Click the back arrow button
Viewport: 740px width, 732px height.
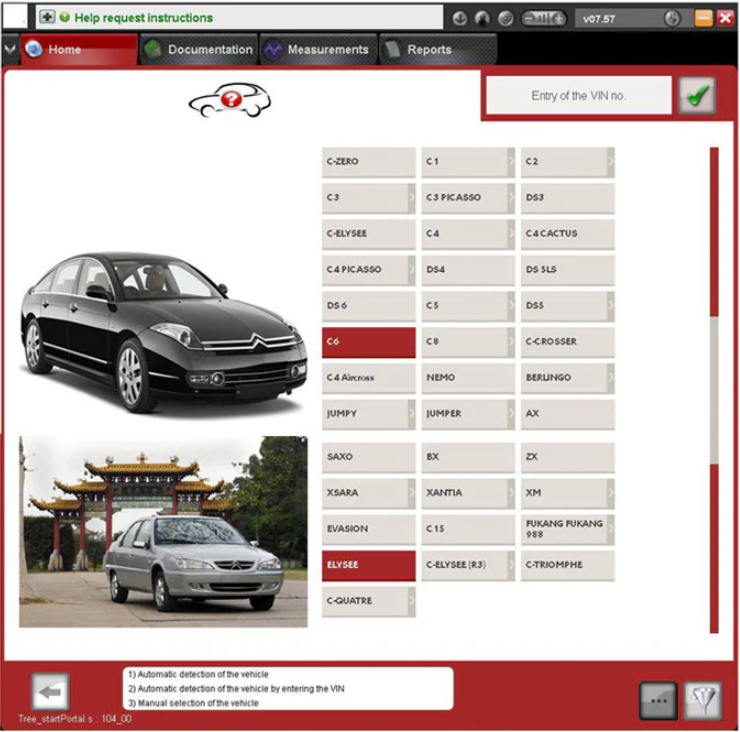[x=50, y=692]
